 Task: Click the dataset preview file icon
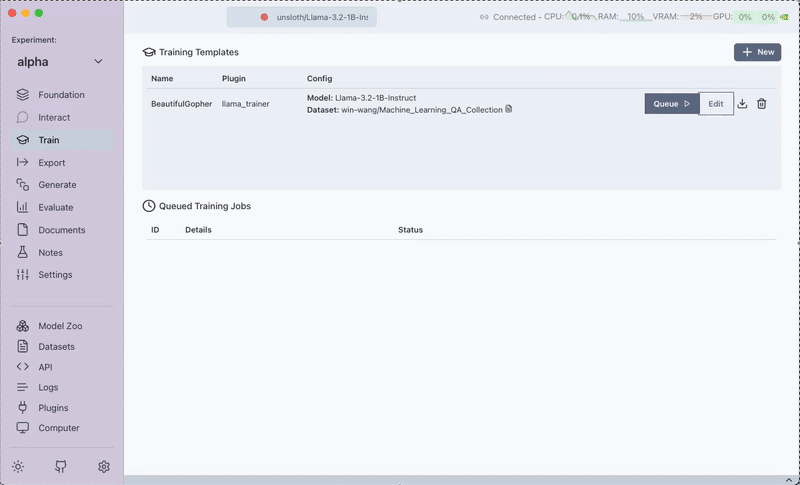(509, 109)
